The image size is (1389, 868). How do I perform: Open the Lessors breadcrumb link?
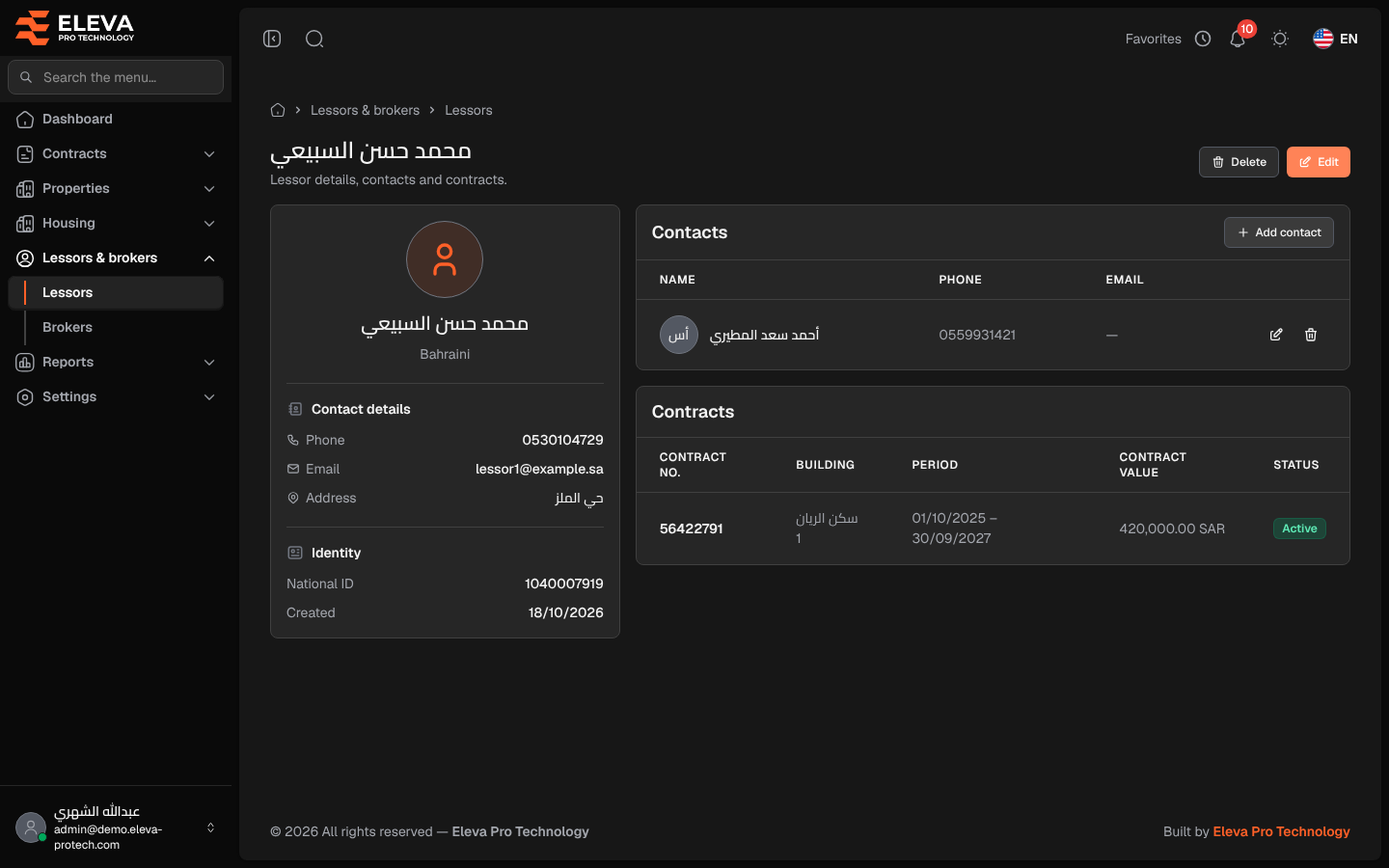469,110
